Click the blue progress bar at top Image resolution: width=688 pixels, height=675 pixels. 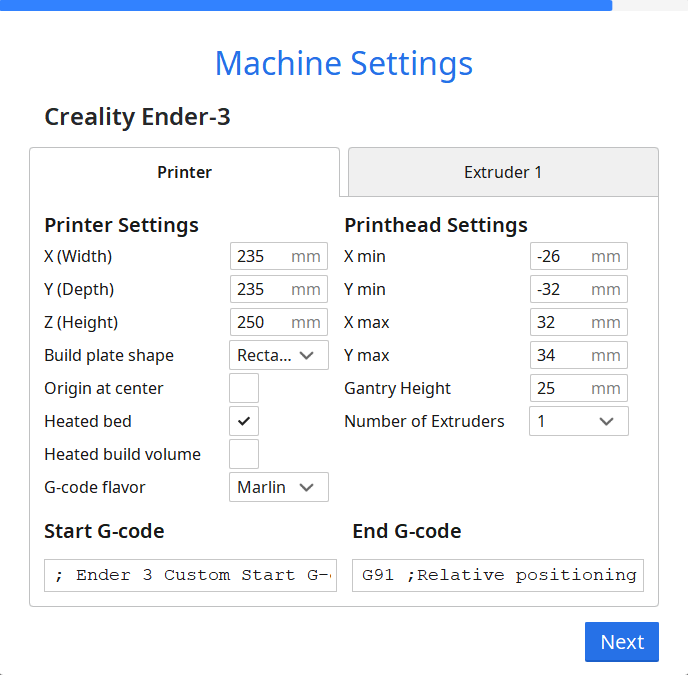tap(306, 5)
